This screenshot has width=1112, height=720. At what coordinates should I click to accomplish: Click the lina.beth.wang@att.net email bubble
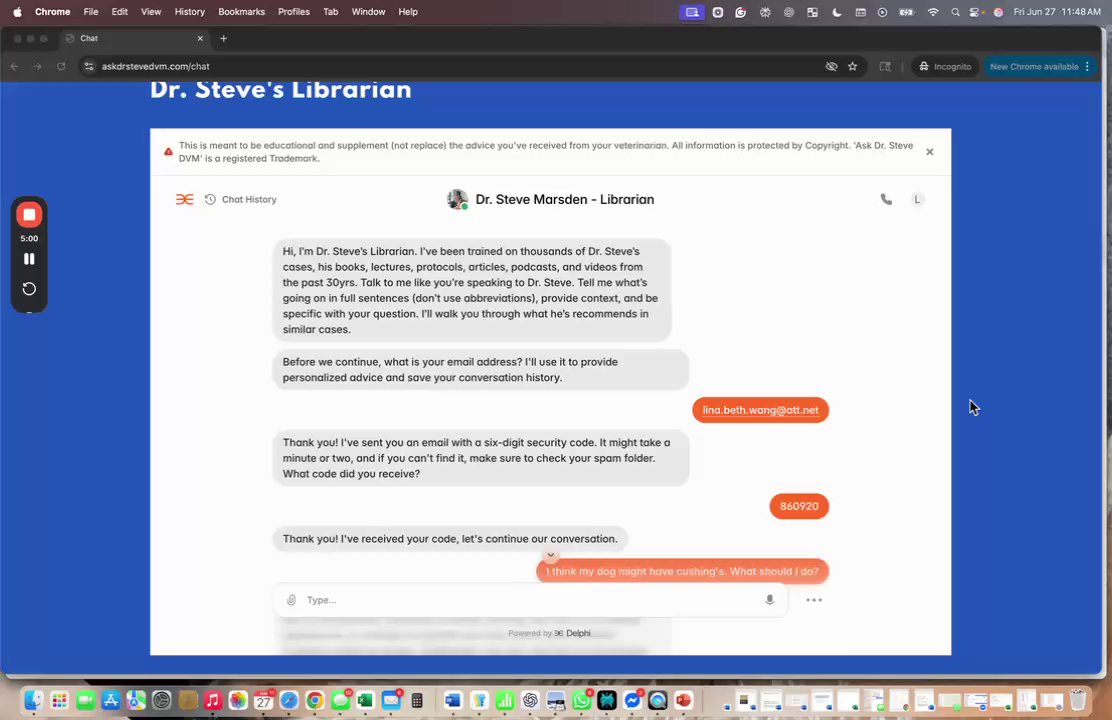(760, 410)
